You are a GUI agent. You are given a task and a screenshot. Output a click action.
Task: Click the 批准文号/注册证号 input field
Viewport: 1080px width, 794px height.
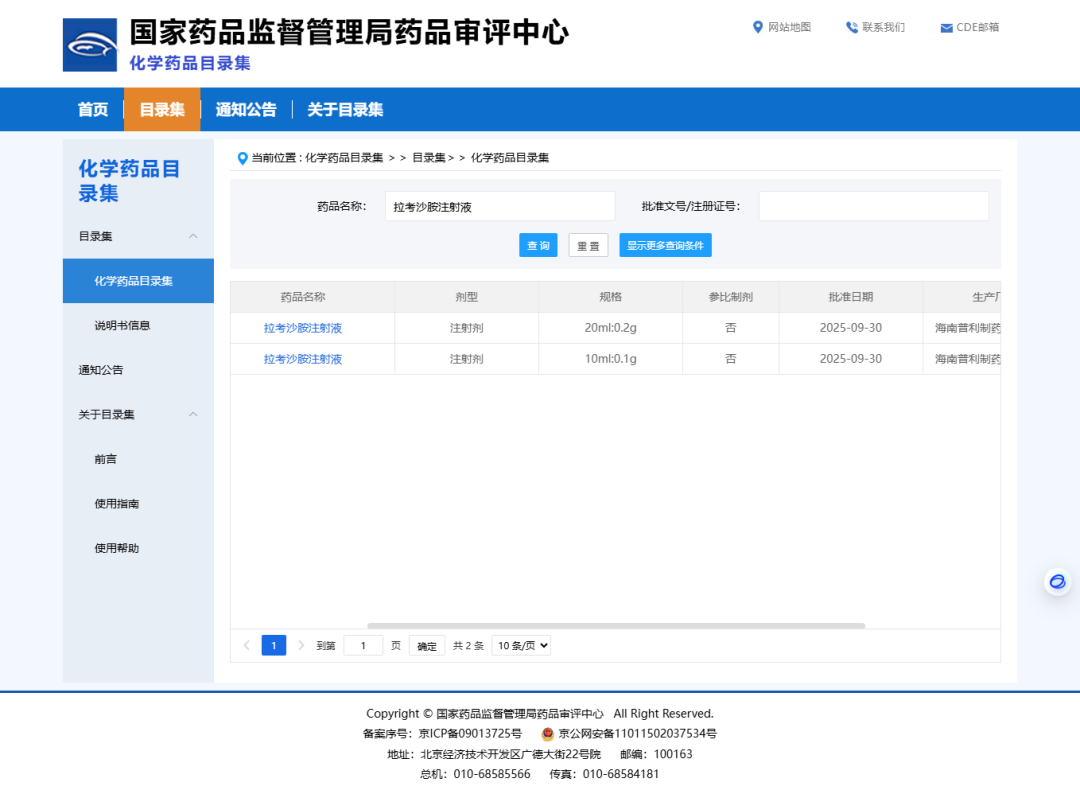(x=873, y=205)
